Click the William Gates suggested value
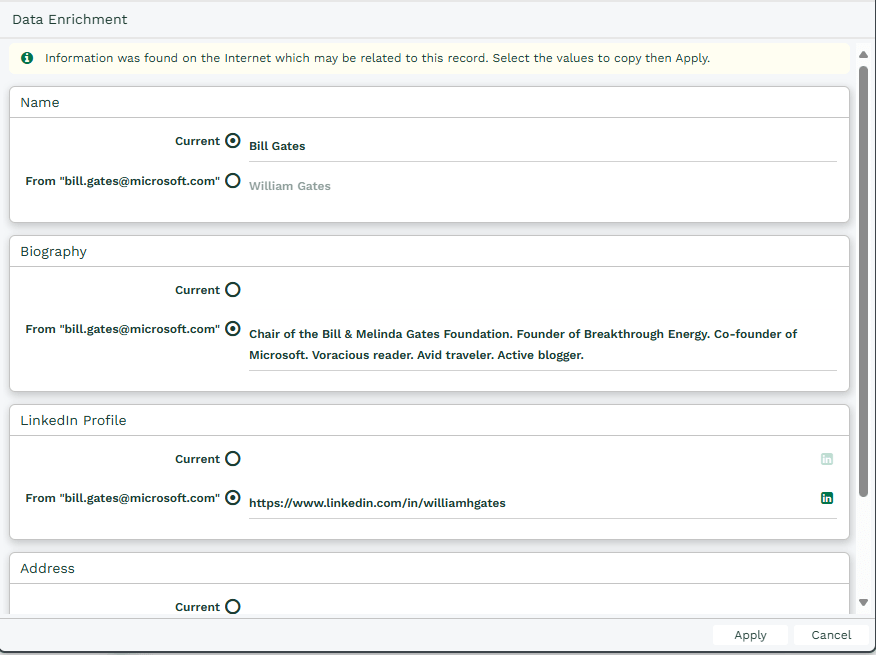876x655 pixels. click(x=290, y=186)
